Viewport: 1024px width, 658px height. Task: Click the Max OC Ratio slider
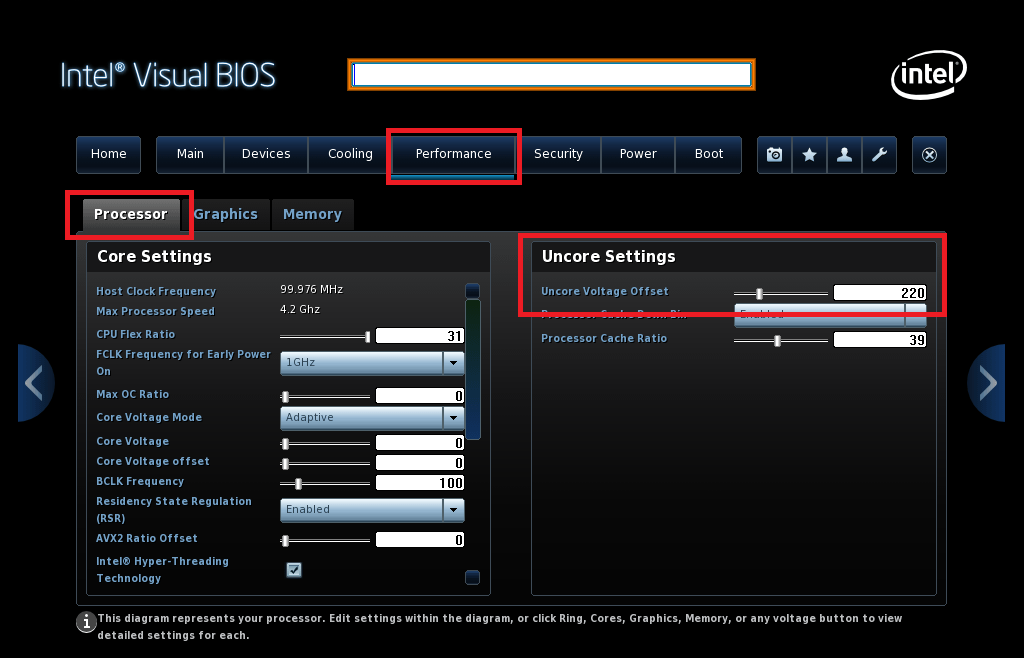(x=325, y=397)
